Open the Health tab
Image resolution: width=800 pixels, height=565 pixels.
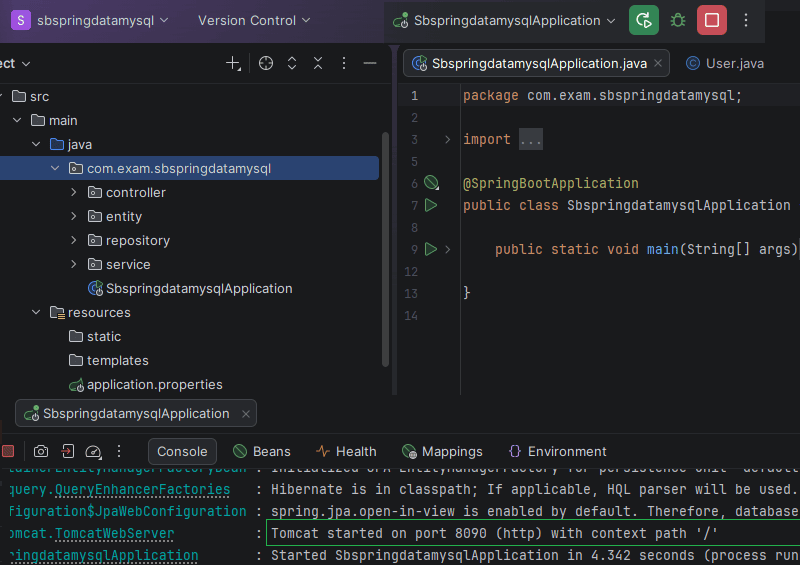coord(346,452)
